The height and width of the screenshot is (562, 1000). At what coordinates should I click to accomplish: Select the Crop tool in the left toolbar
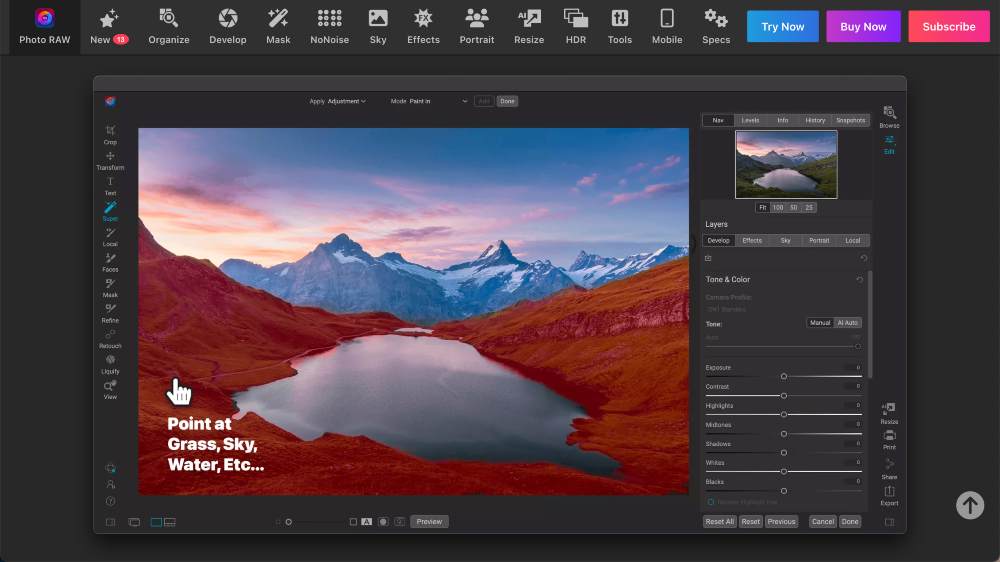(x=110, y=131)
